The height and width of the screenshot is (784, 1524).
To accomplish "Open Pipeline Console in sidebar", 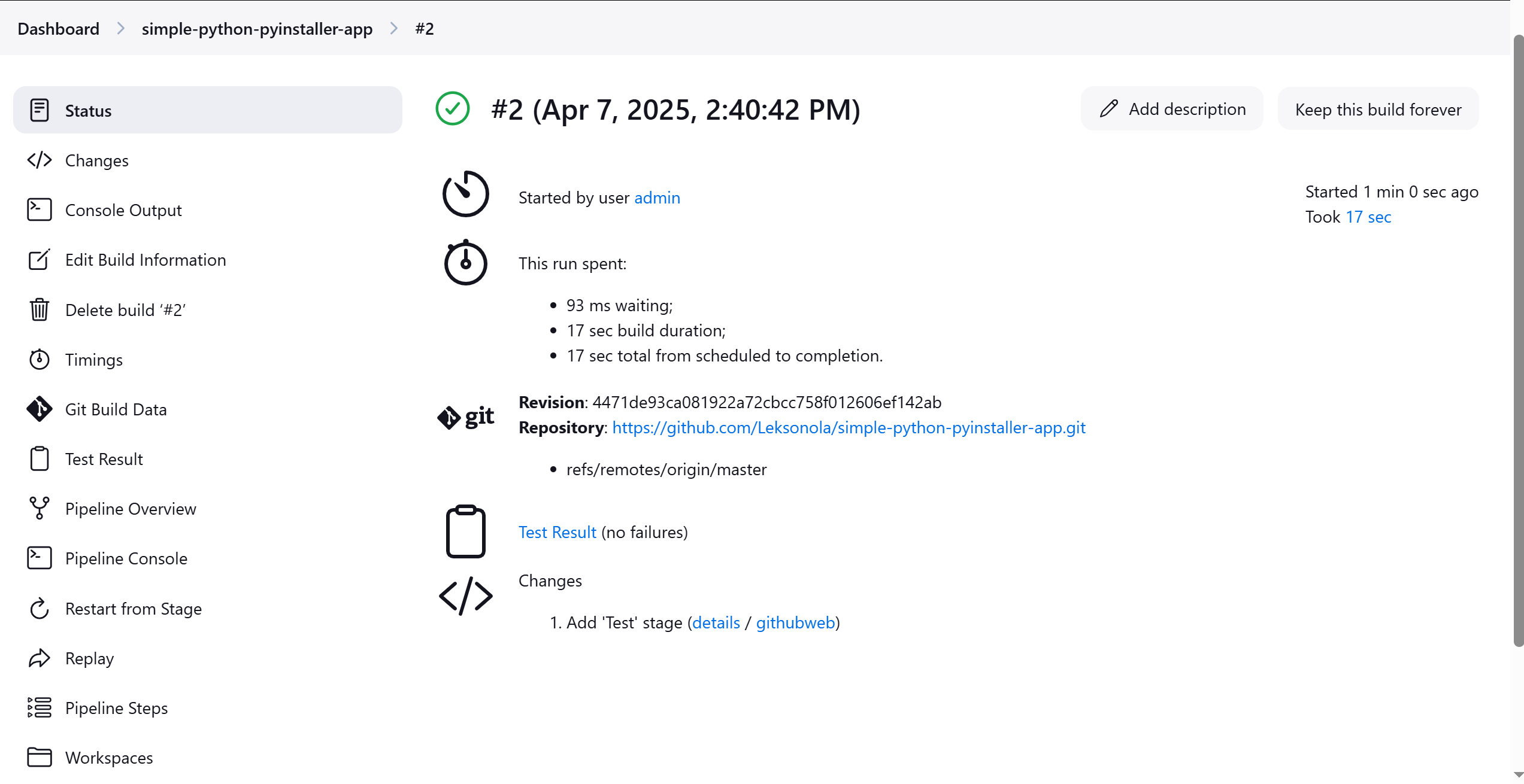I will click(208, 558).
